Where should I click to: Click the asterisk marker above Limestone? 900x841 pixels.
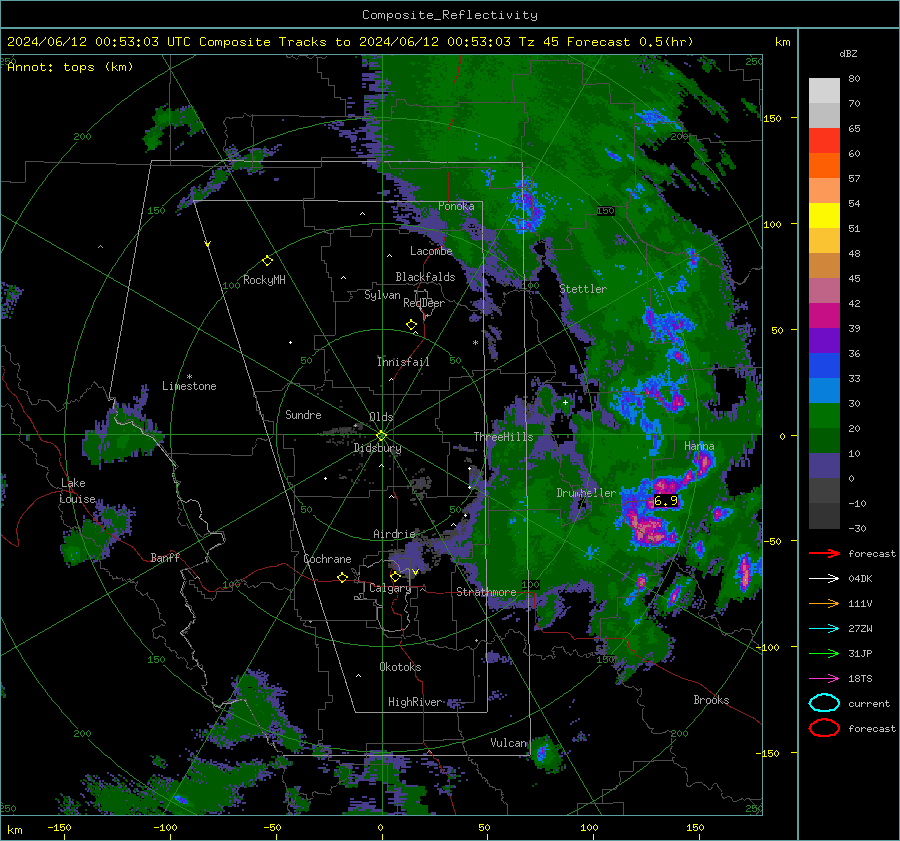click(x=189, y=377)
